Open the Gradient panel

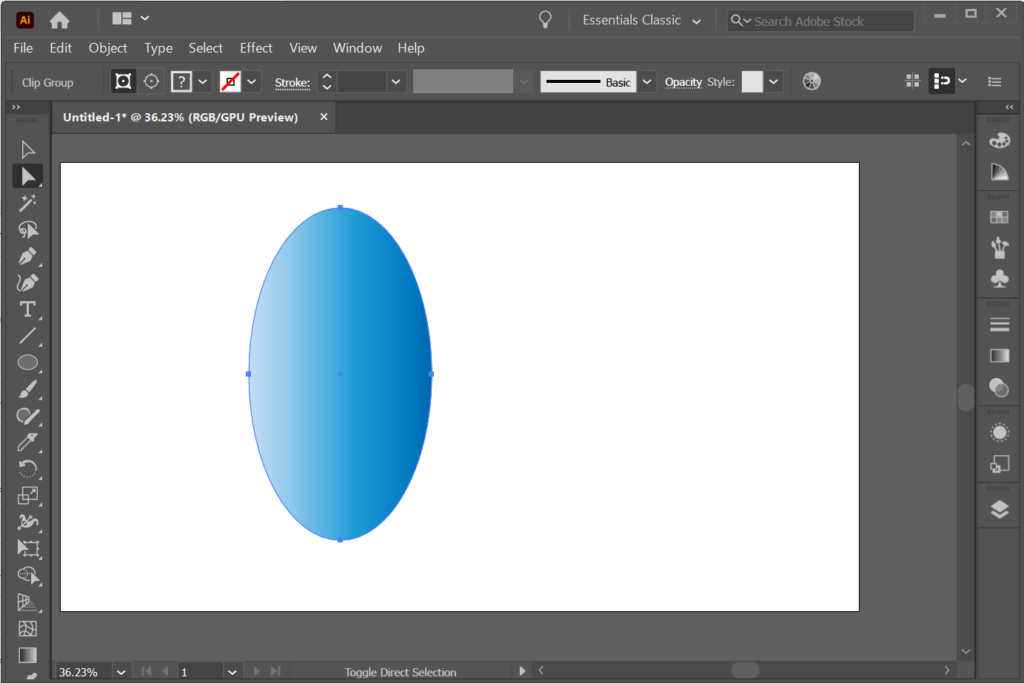tap(998, 355)
